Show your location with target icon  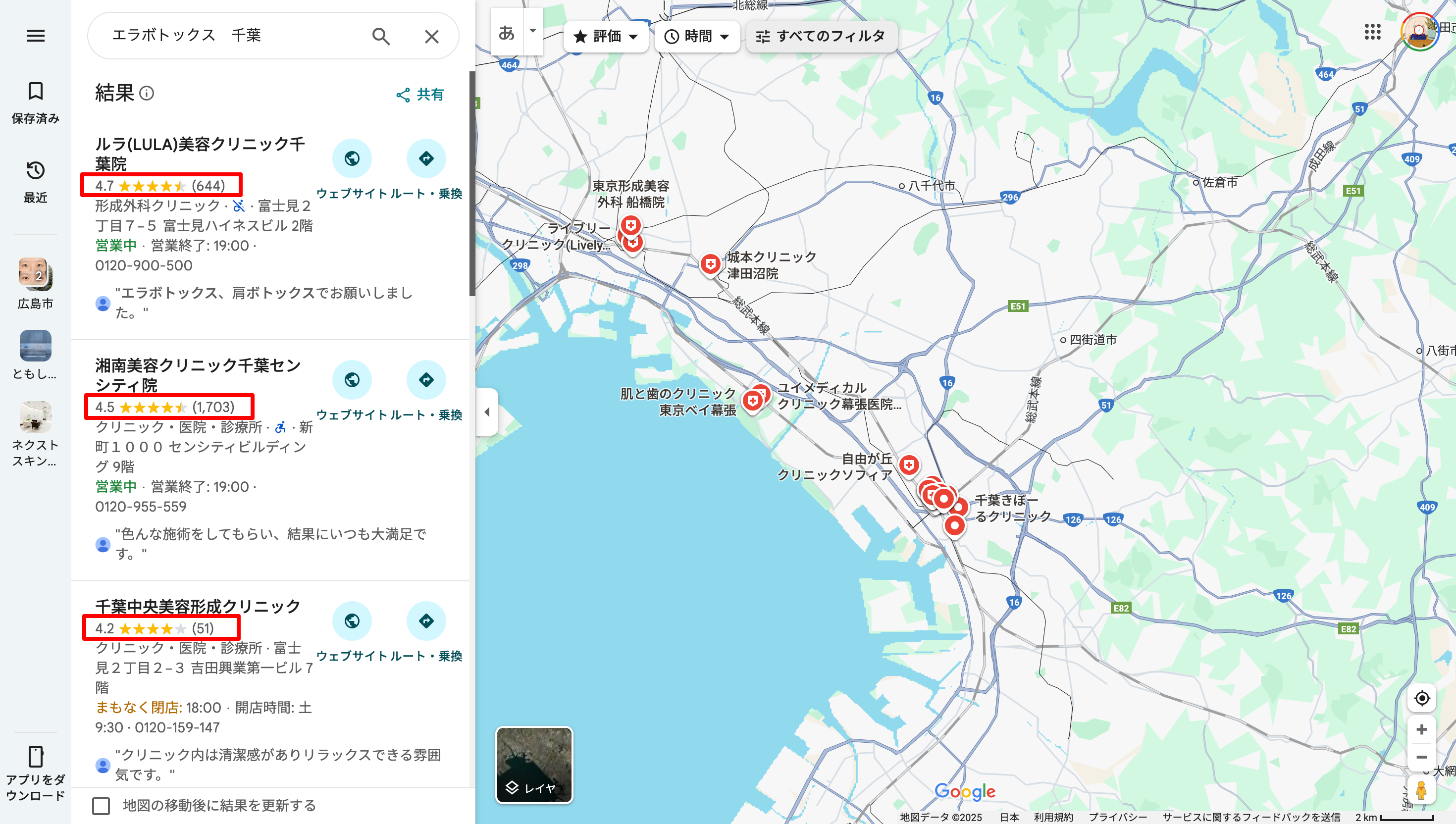tap(1421, 698)
